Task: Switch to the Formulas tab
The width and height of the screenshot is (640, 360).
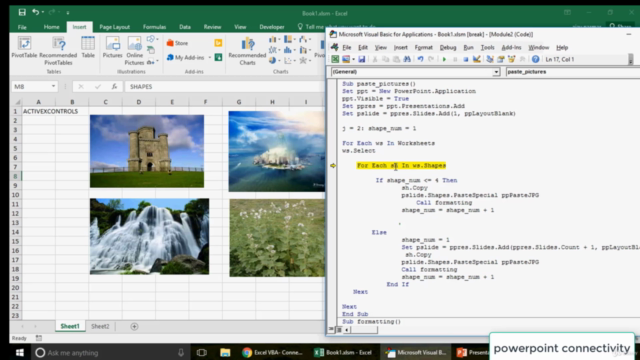Action: [x=154, y=27]
